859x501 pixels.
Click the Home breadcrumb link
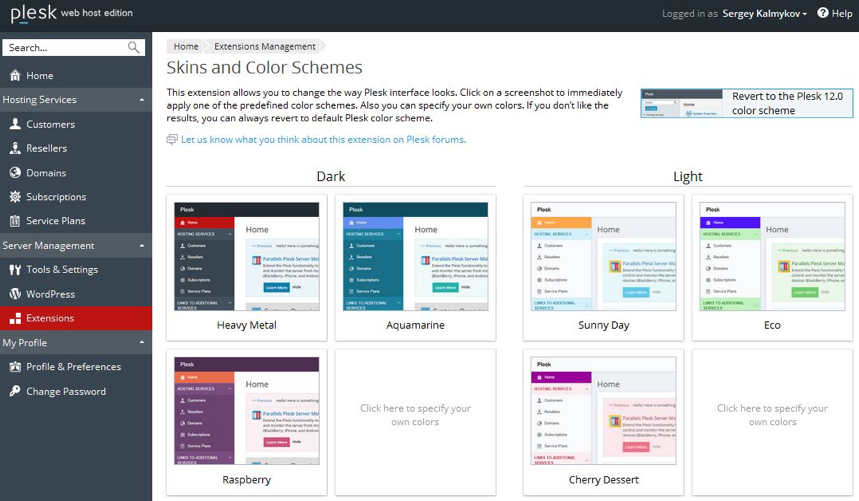(x=186, y=47)
